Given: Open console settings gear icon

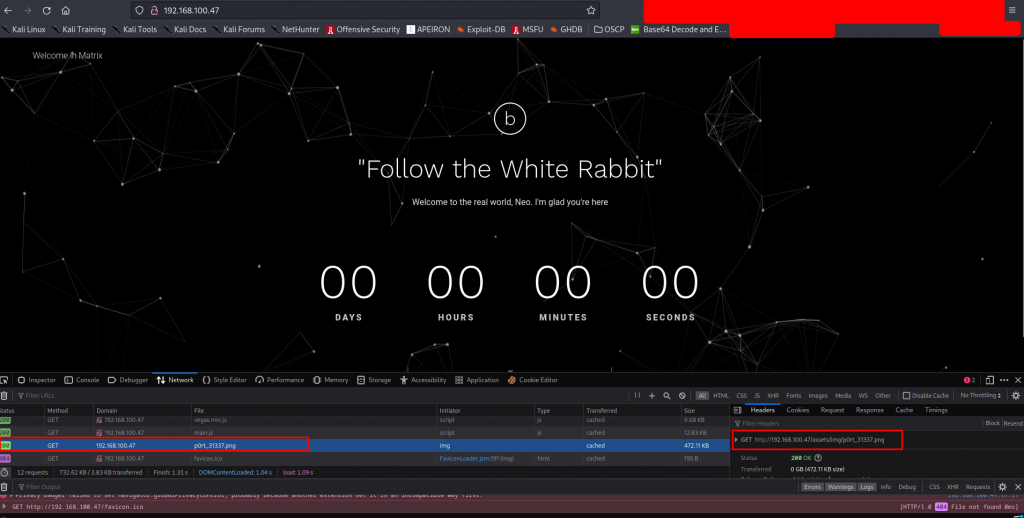Looking at the screenshot, I should click(1002, 487).
